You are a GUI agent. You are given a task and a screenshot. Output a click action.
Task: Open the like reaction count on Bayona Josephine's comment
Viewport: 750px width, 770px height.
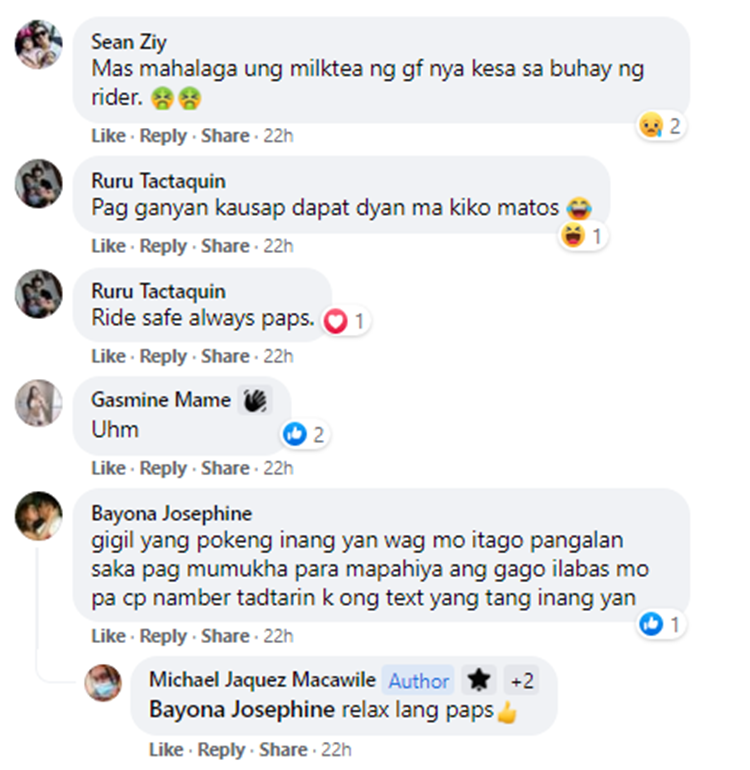click(661, 624)
